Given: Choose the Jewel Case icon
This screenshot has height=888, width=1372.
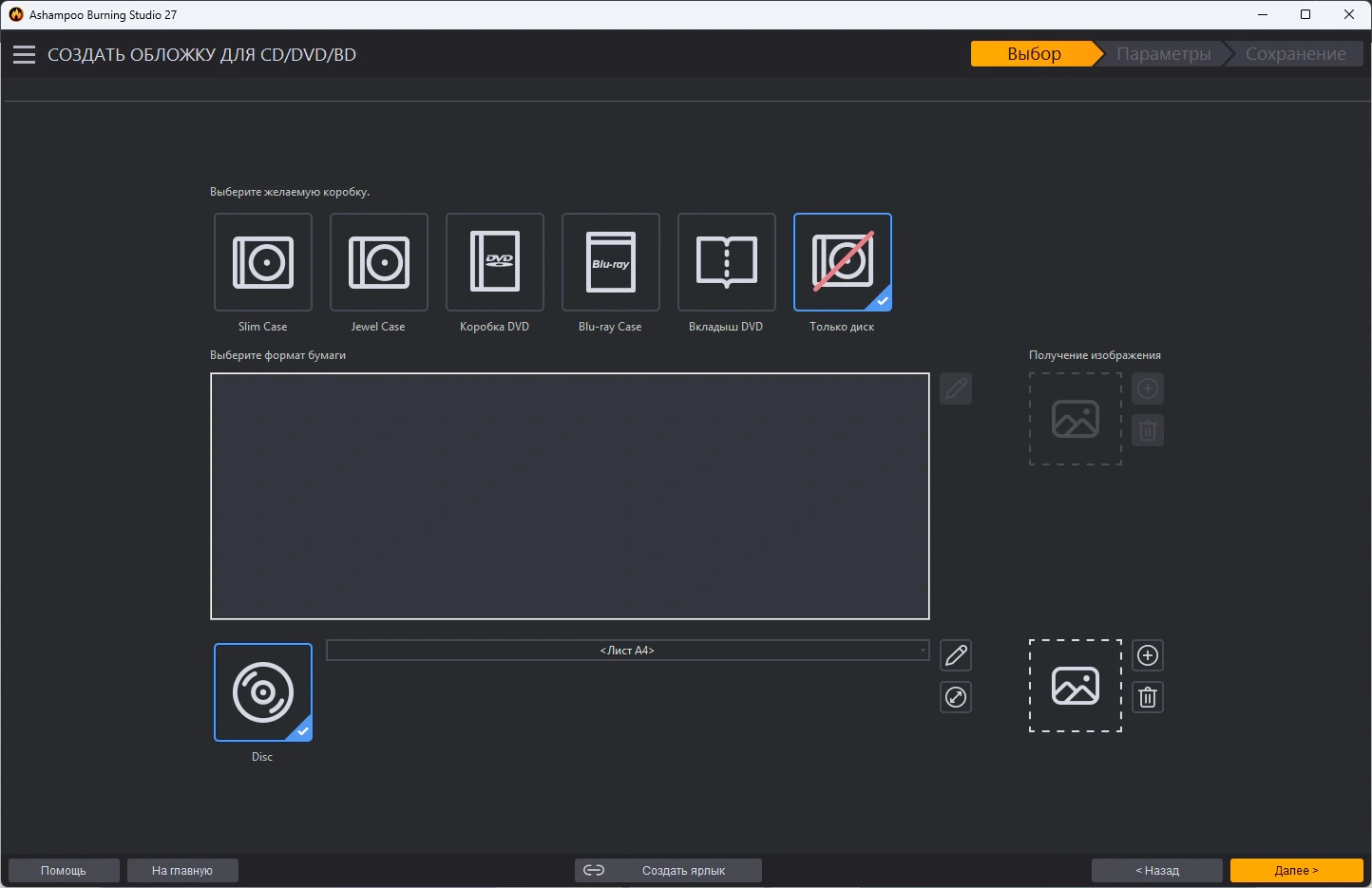Looking at the screenshot, I should 379,262.
